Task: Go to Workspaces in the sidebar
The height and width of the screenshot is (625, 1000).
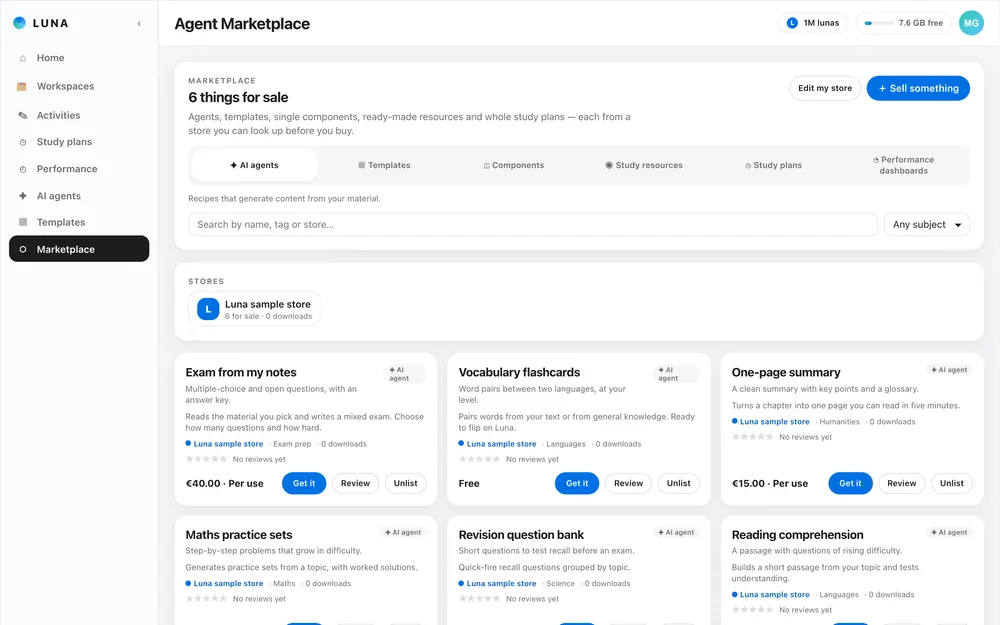Action: [x=79, y=86]
